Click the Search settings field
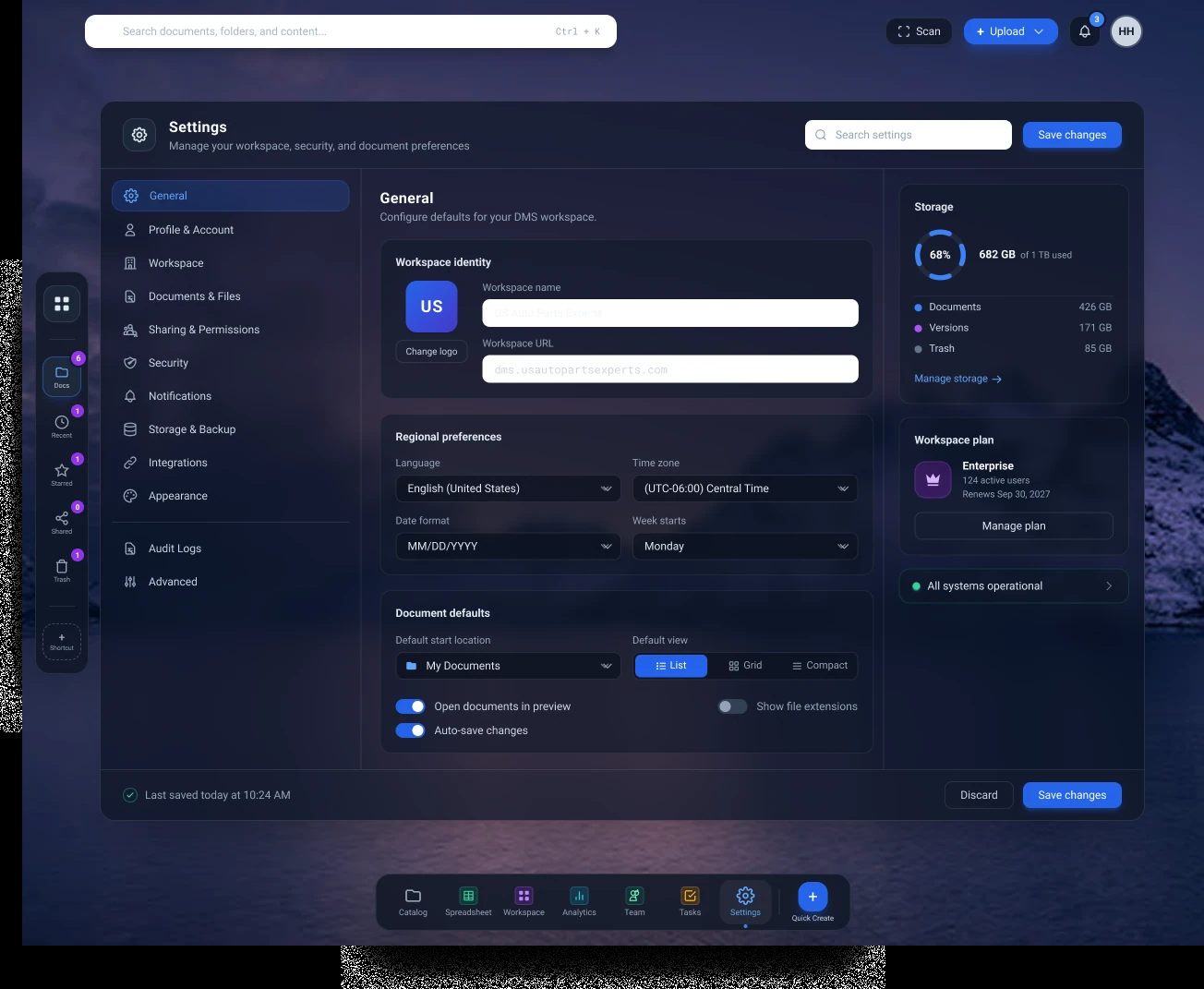 [x=909, y=135]
